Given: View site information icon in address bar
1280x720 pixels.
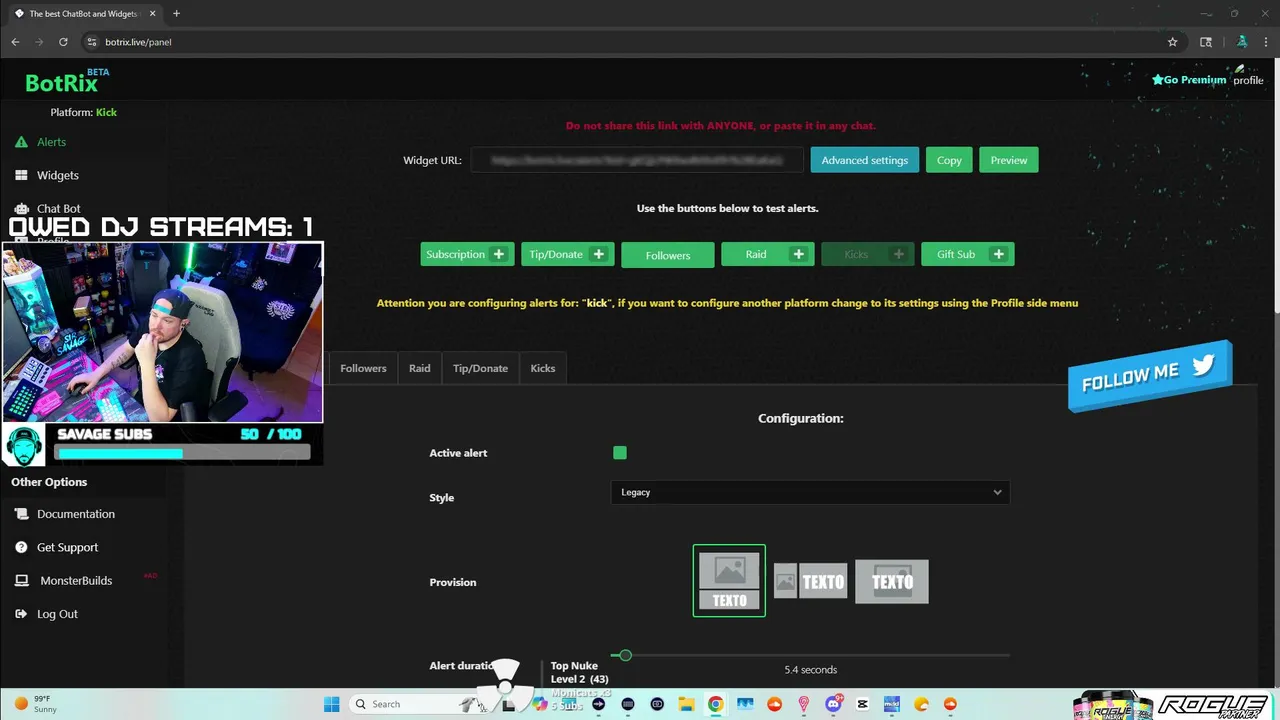Looking at the screenshot, I should 92,42.
